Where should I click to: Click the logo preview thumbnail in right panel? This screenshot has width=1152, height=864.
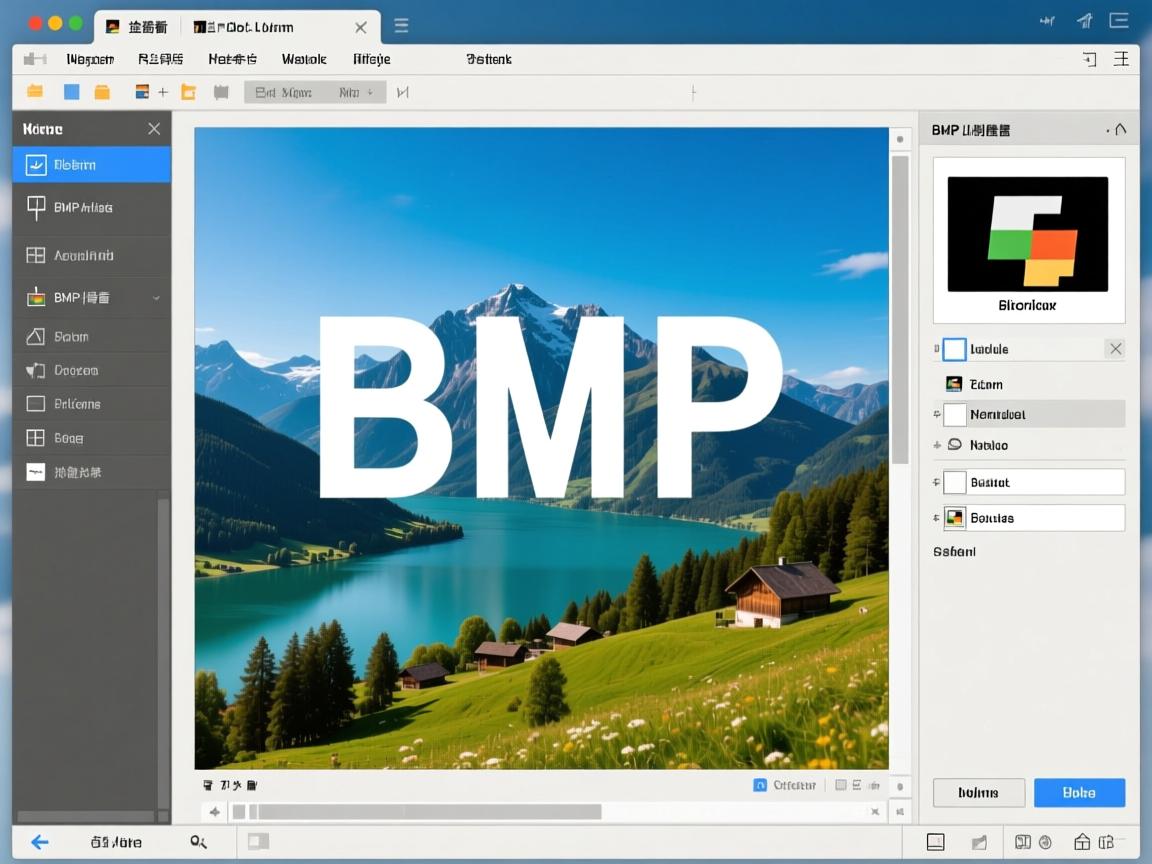coord(1028,234)
